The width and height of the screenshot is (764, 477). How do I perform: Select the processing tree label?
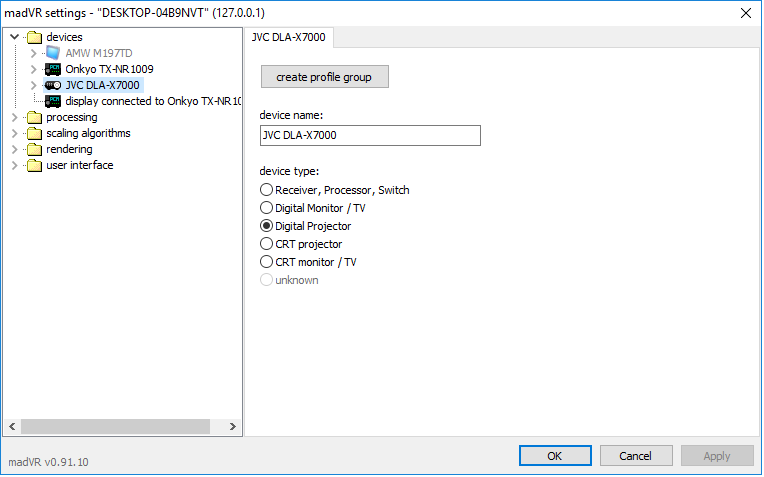click(x=72, y=117)
